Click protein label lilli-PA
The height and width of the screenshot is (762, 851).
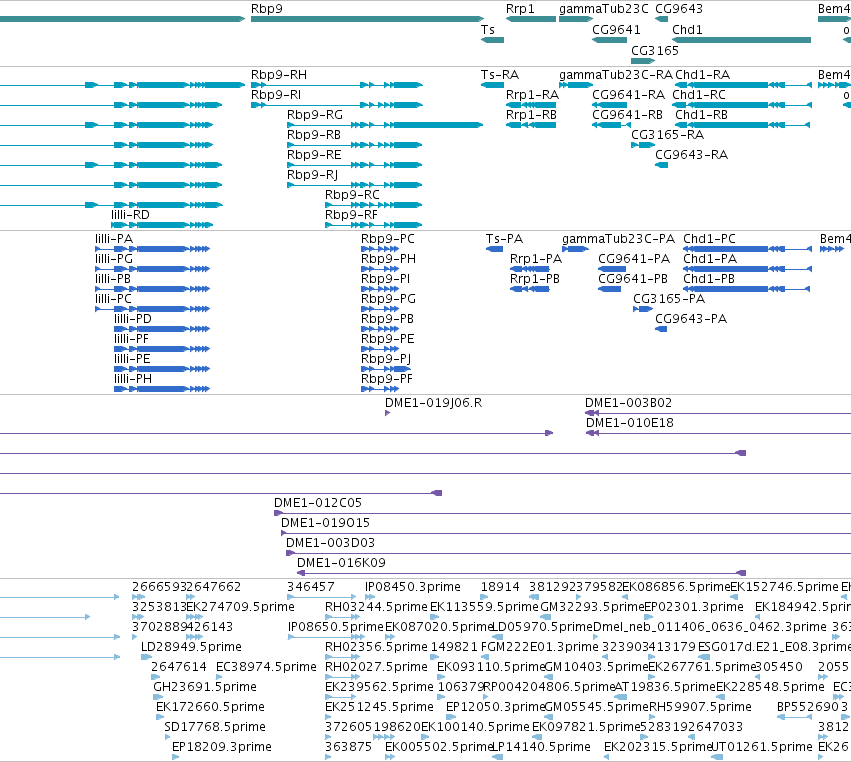click(x=114, y=239)
